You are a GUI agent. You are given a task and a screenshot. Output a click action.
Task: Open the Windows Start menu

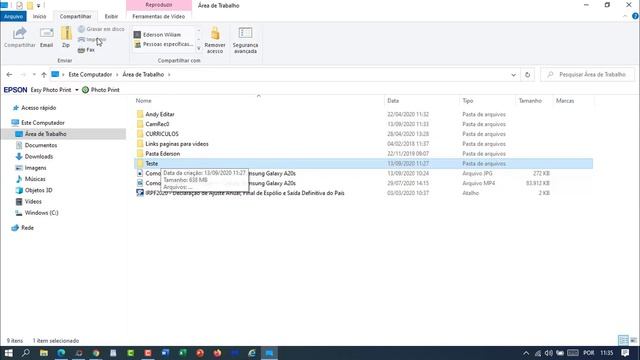(8, 353)
